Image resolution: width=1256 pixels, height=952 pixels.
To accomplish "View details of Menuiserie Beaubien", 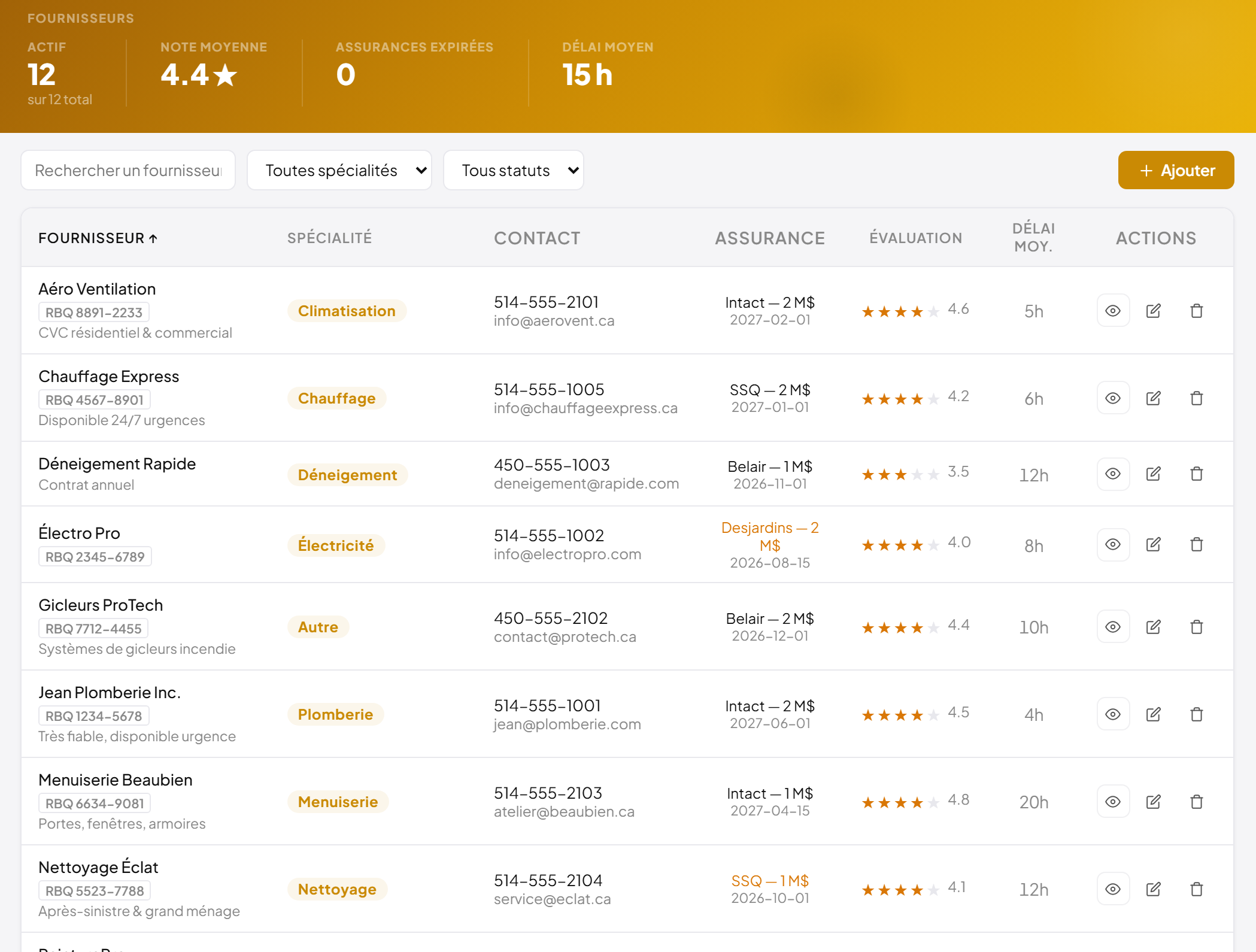I will 1113,802.
